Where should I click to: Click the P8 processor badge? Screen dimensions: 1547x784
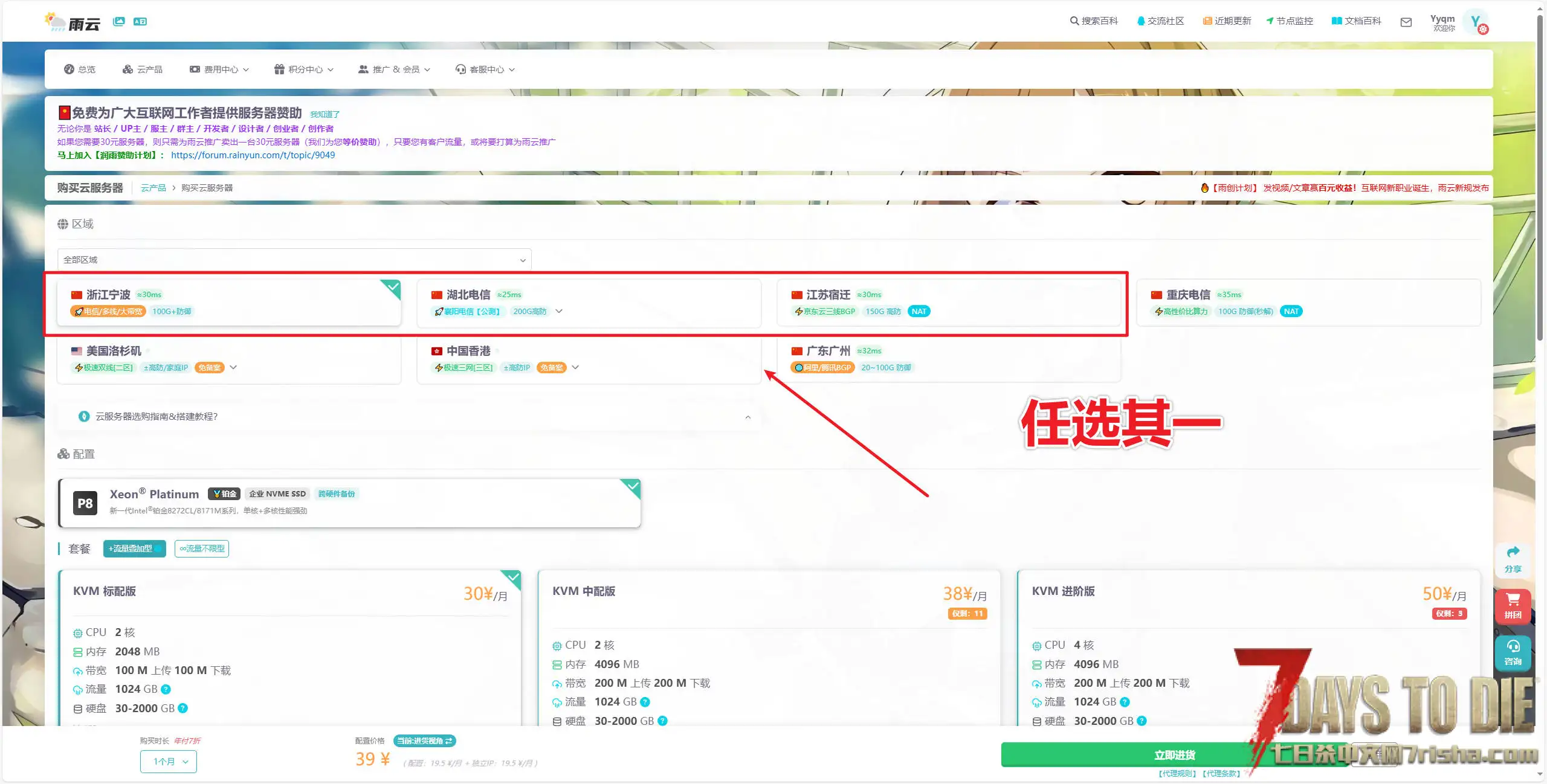[x=85, y=503]
